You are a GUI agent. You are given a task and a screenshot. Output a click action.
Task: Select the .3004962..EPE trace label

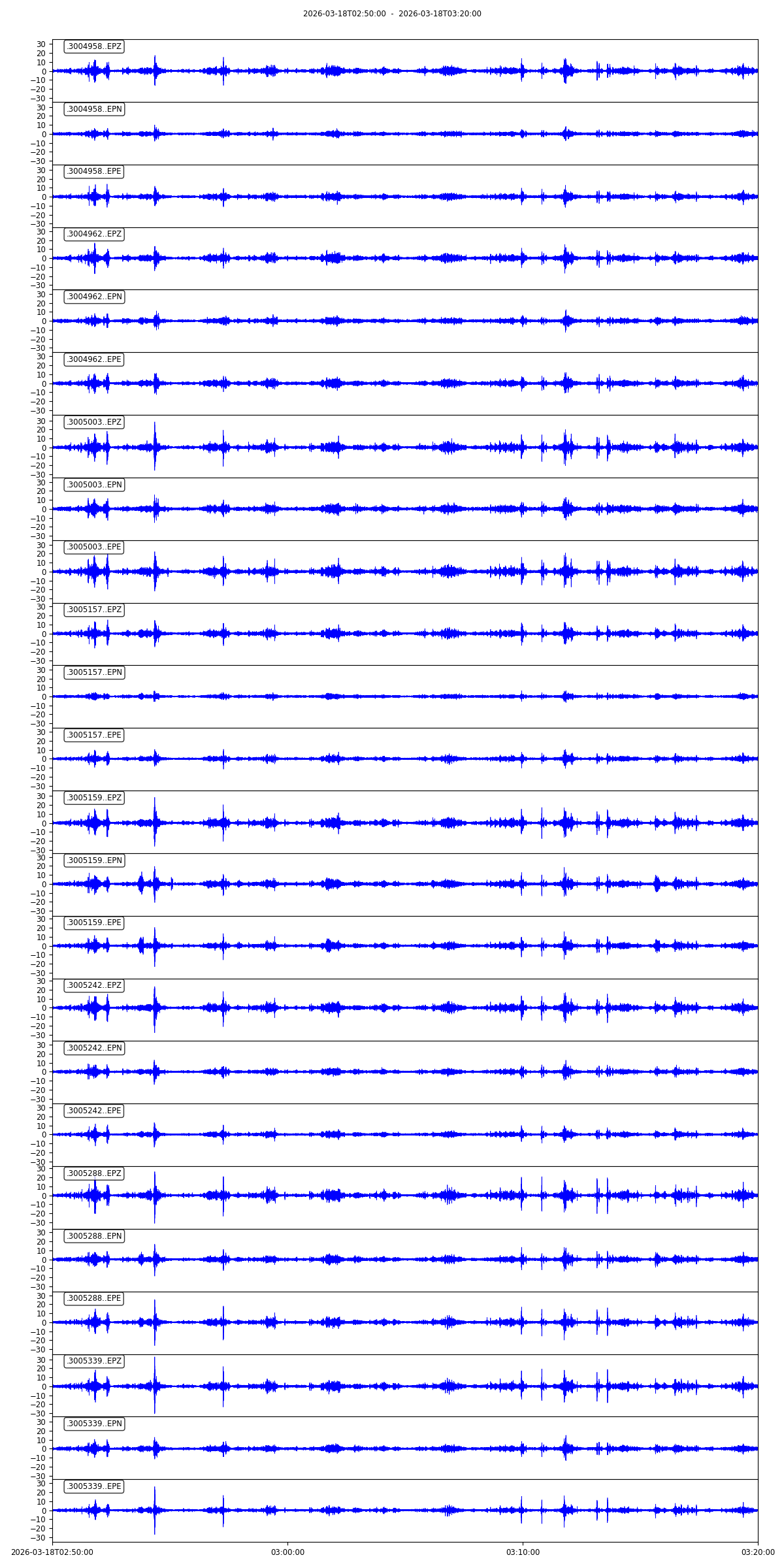(94, 359)
